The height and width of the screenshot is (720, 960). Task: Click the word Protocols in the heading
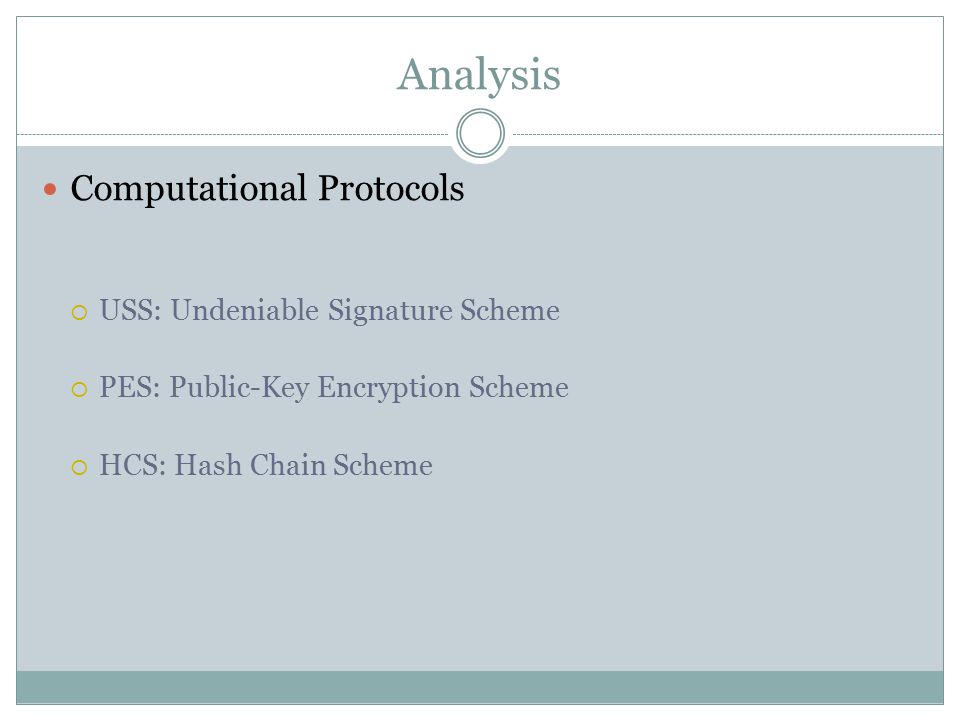391,188
